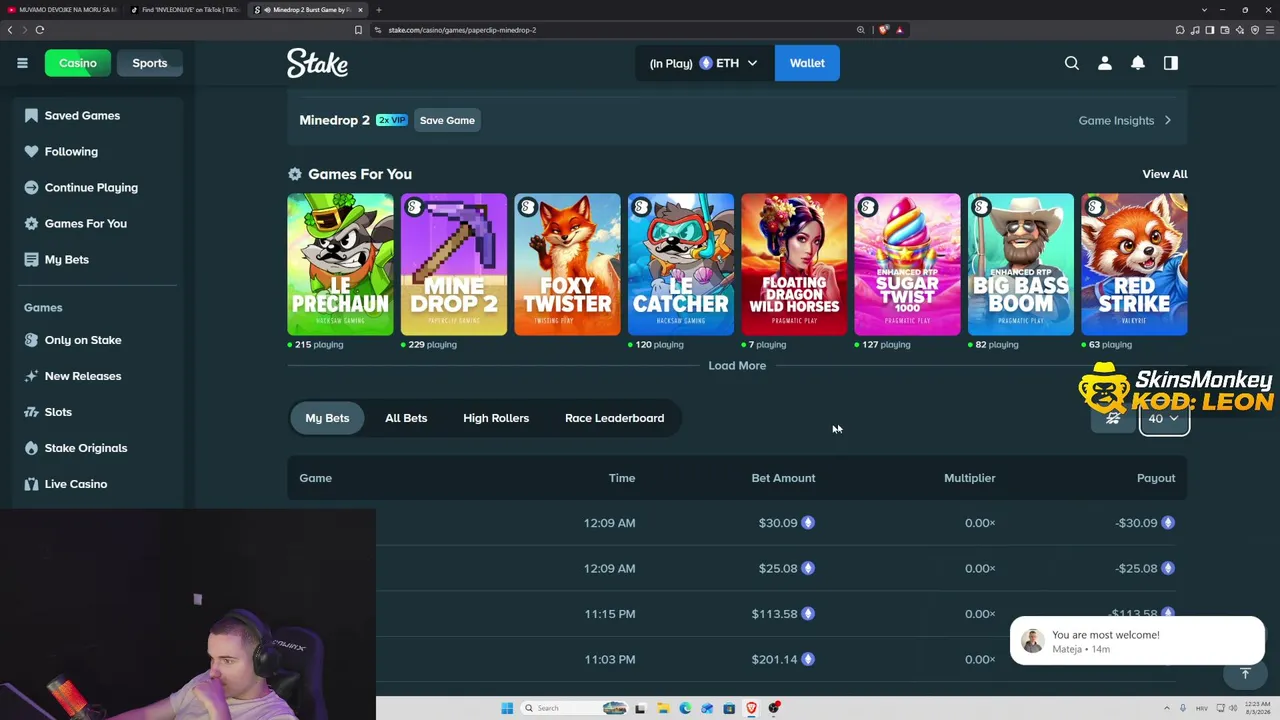The image size is (1280, 720).
Task: Click the Brave browser taskbar icon
Action: tap(752, 708)
